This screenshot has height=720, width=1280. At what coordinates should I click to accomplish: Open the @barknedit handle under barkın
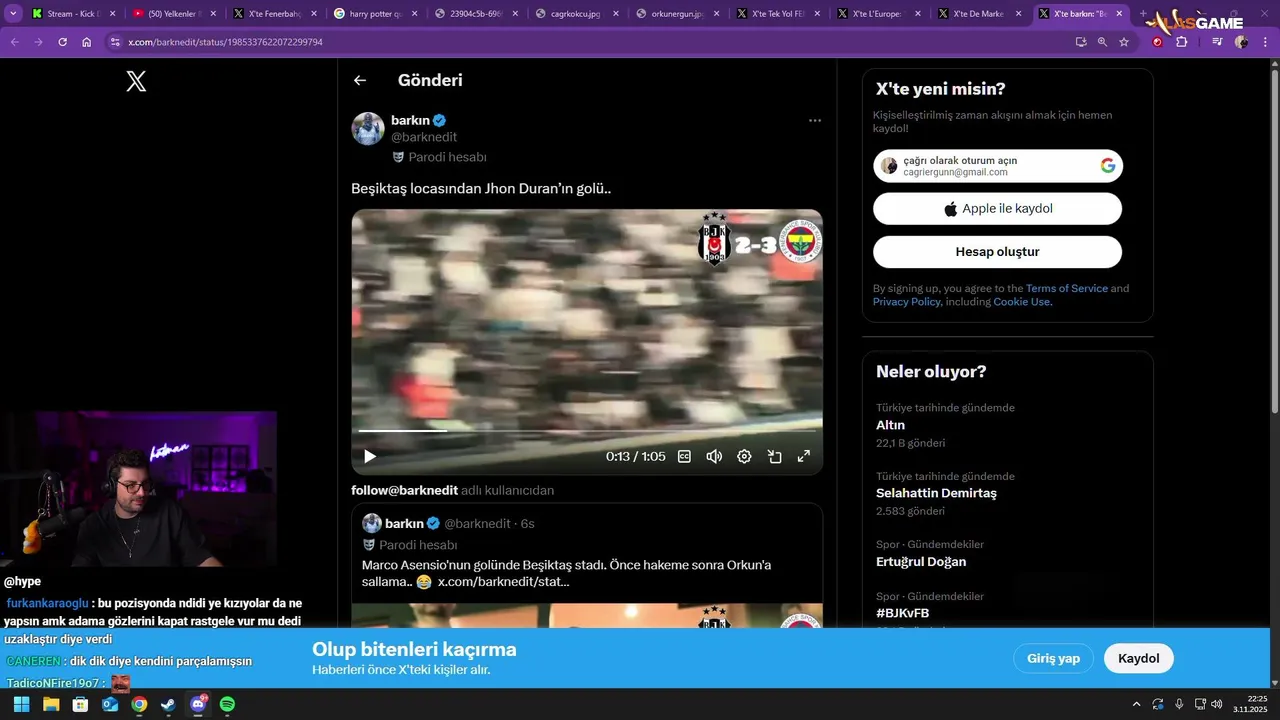(x=424, y=137)
